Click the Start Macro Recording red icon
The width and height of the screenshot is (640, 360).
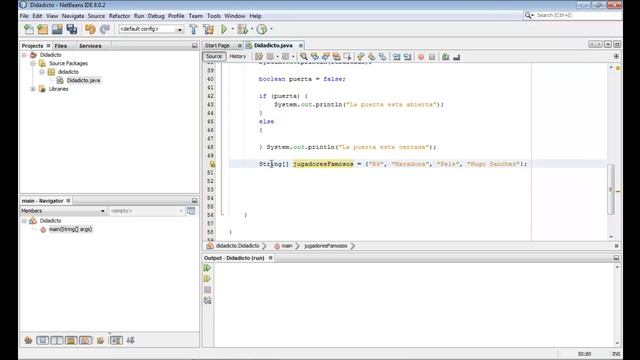tap(421, 57)
